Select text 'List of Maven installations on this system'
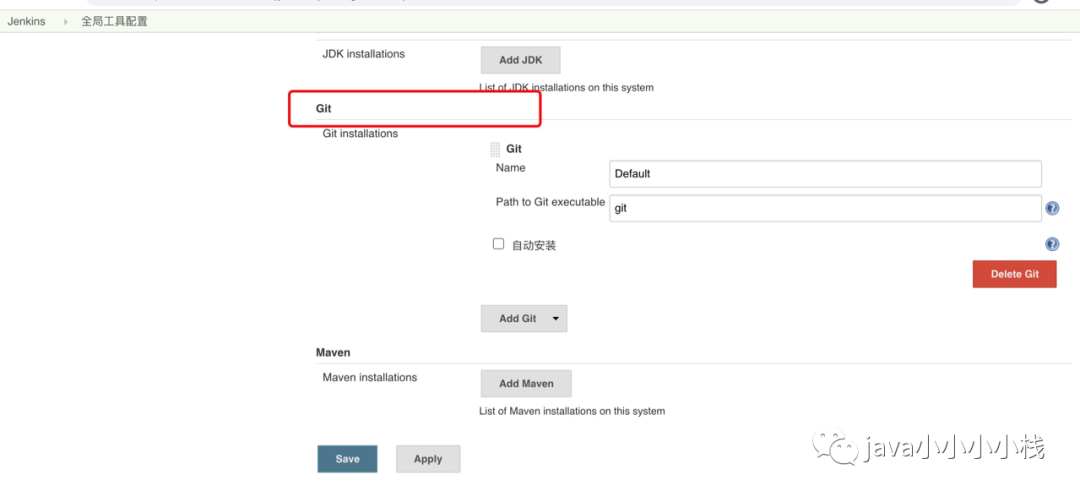Screen dimensions: 1080x497 click(572, 411)
